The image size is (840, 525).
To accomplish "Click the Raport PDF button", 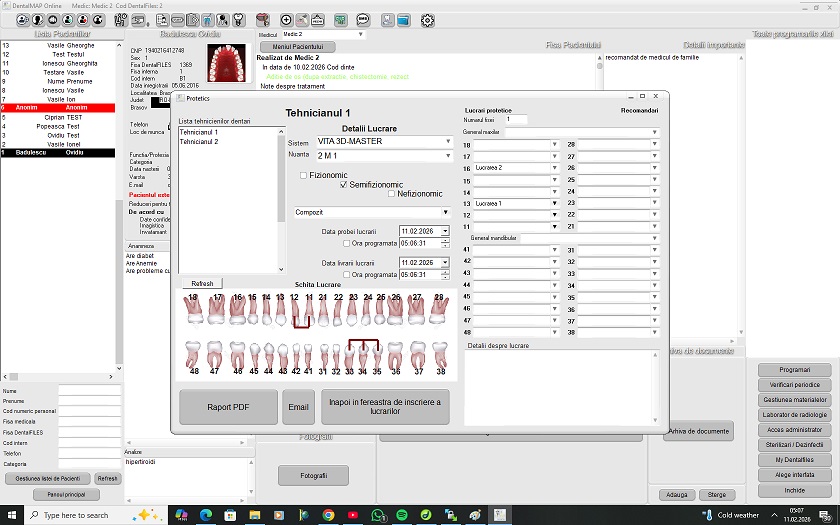I will (228, 407).
